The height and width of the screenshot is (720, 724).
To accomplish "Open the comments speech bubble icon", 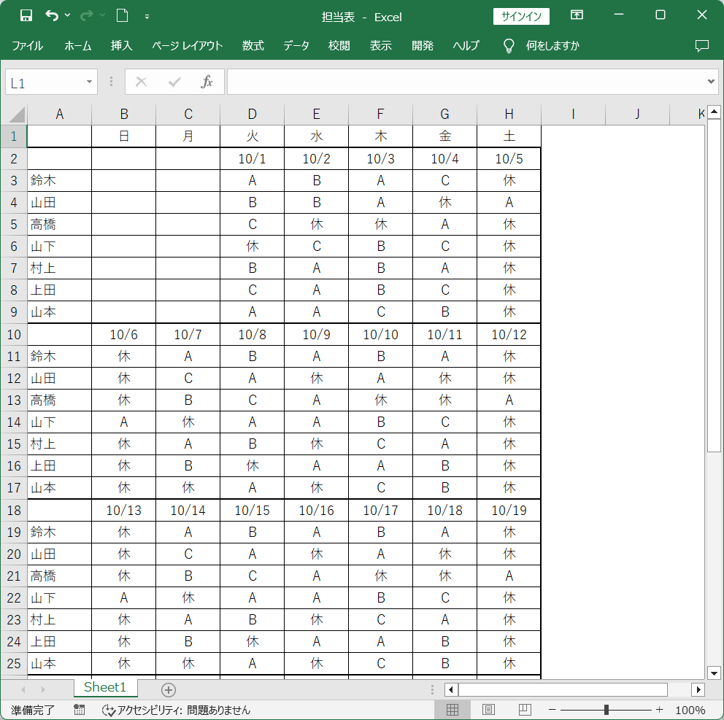I will 701,46.
